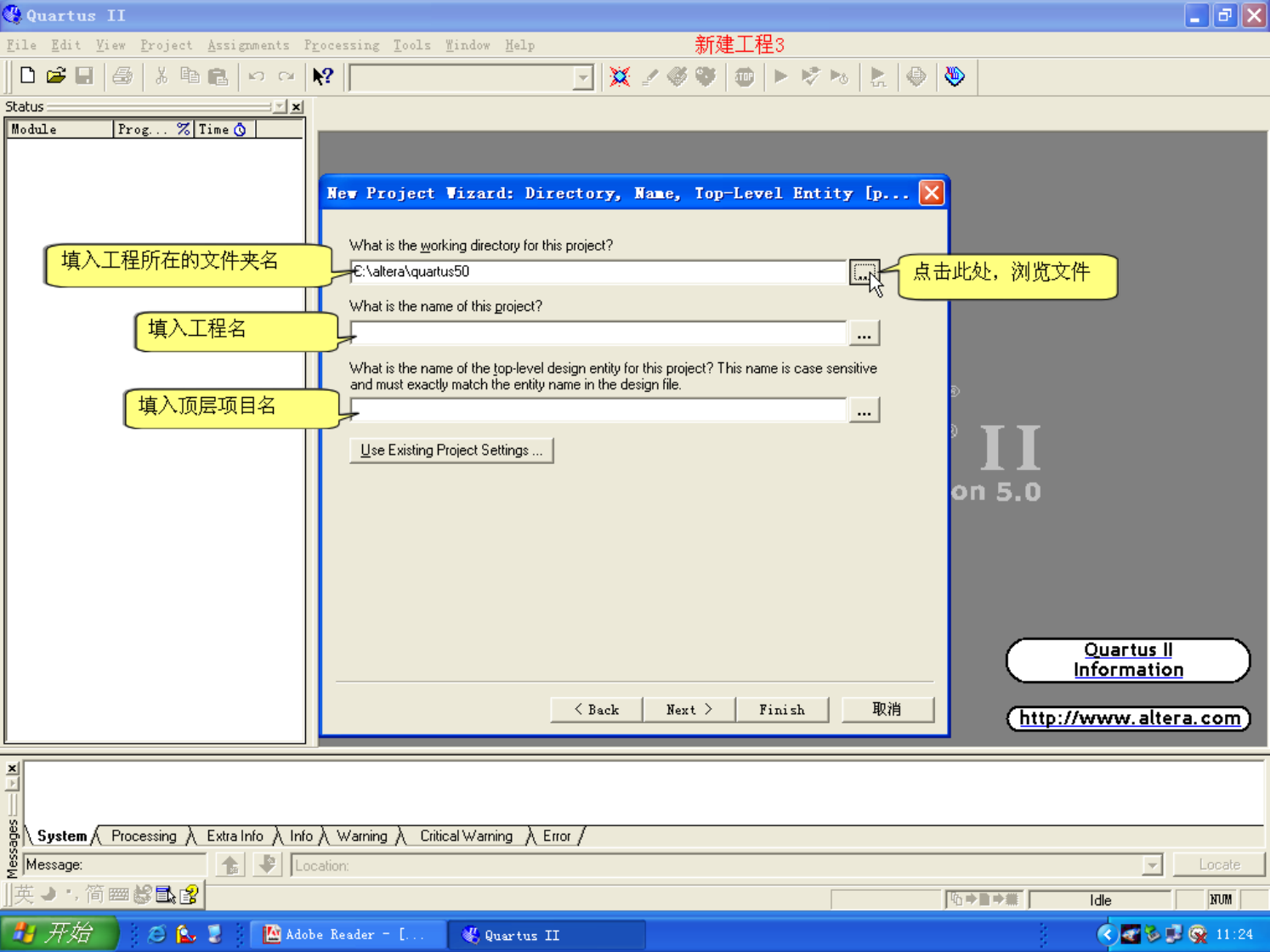
Task: Open the Programmer tool icon
Action: tap(955, 76)
